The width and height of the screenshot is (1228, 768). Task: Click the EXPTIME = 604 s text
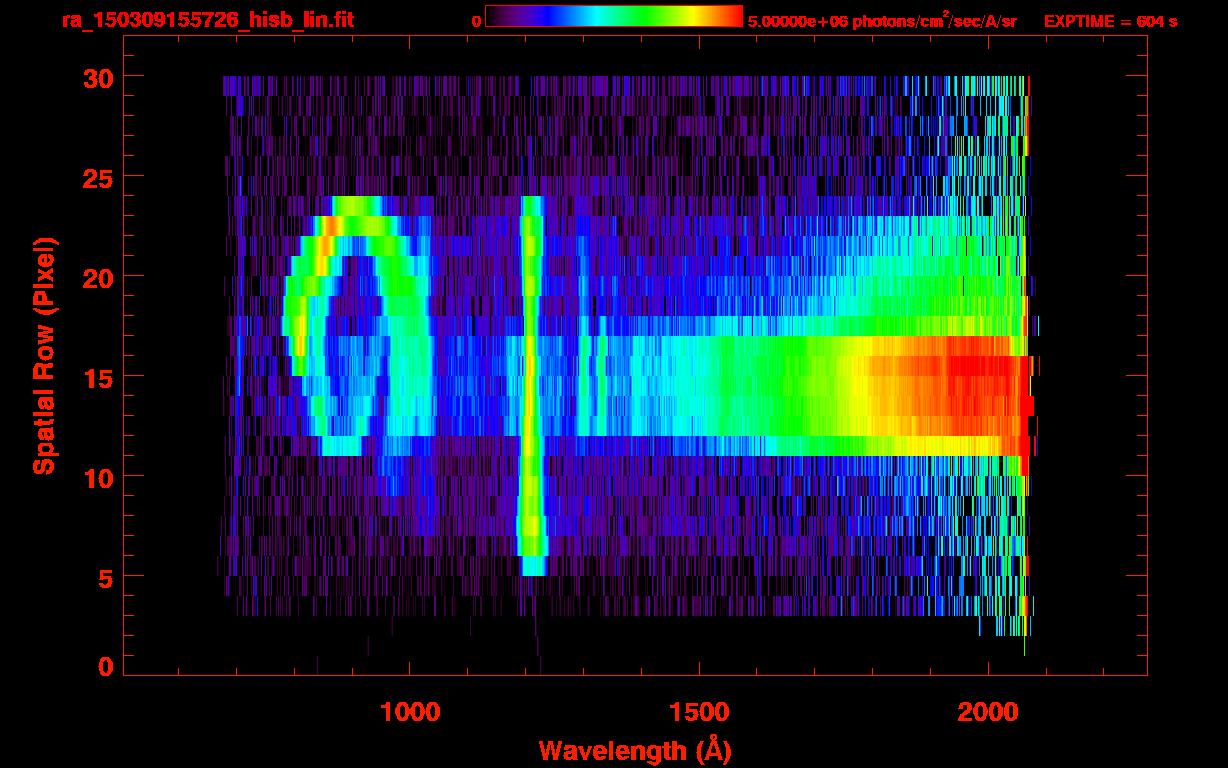[1110, 21]
